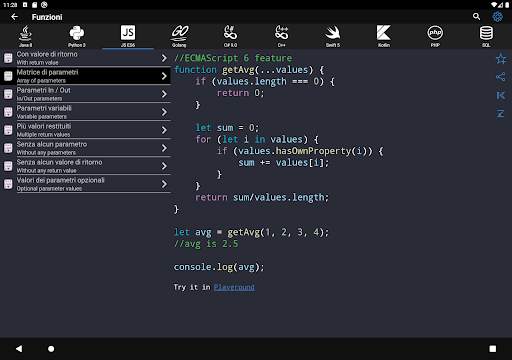Click the 'return sum/values.length;' line

click(x=262, y=197)
